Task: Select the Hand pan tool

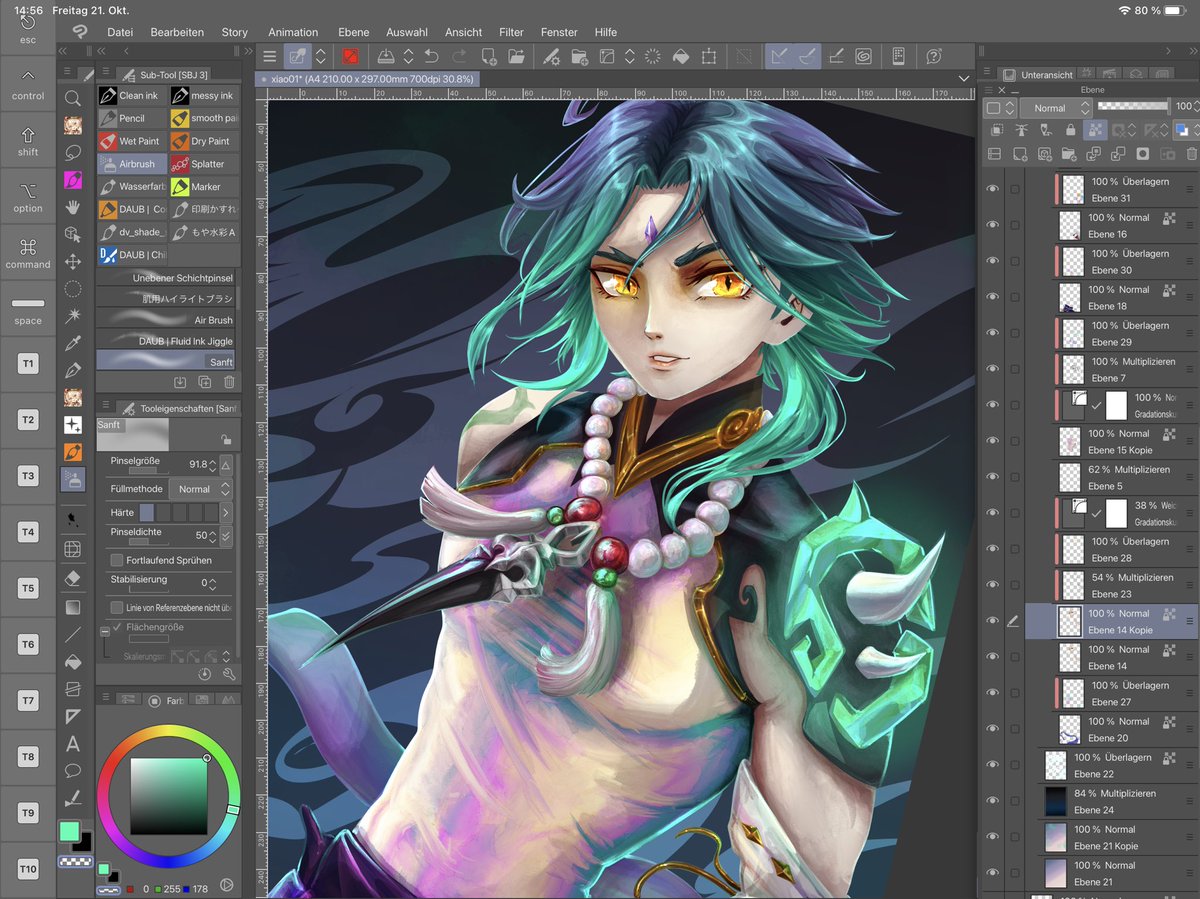Action: (73, 207)
